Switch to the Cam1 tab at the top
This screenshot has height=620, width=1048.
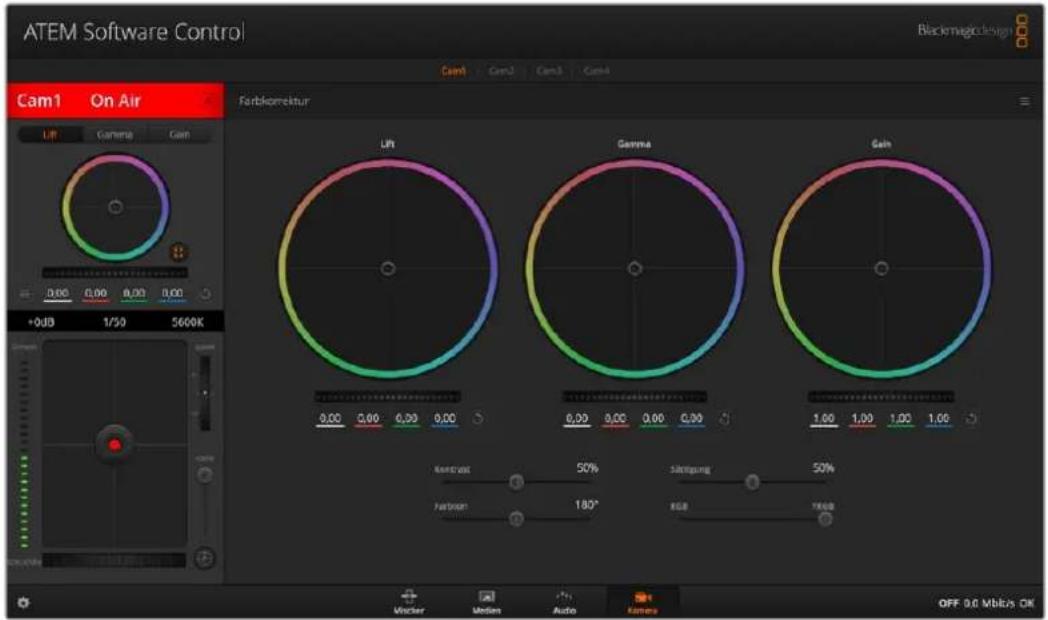point(453,71)
